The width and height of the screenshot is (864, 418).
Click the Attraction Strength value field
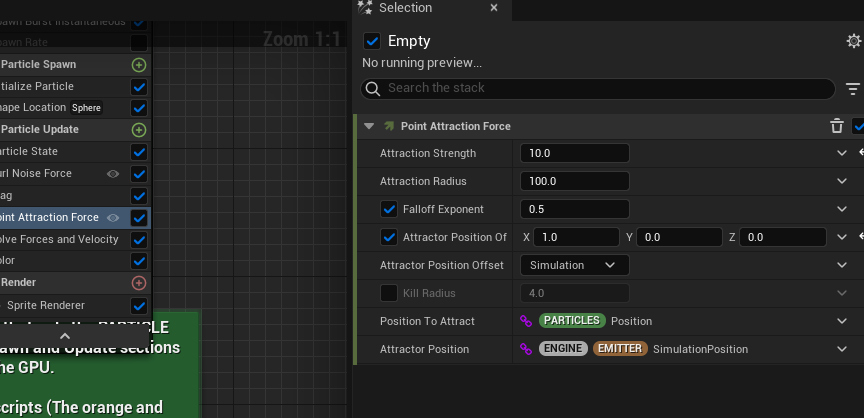coord(574,153)
